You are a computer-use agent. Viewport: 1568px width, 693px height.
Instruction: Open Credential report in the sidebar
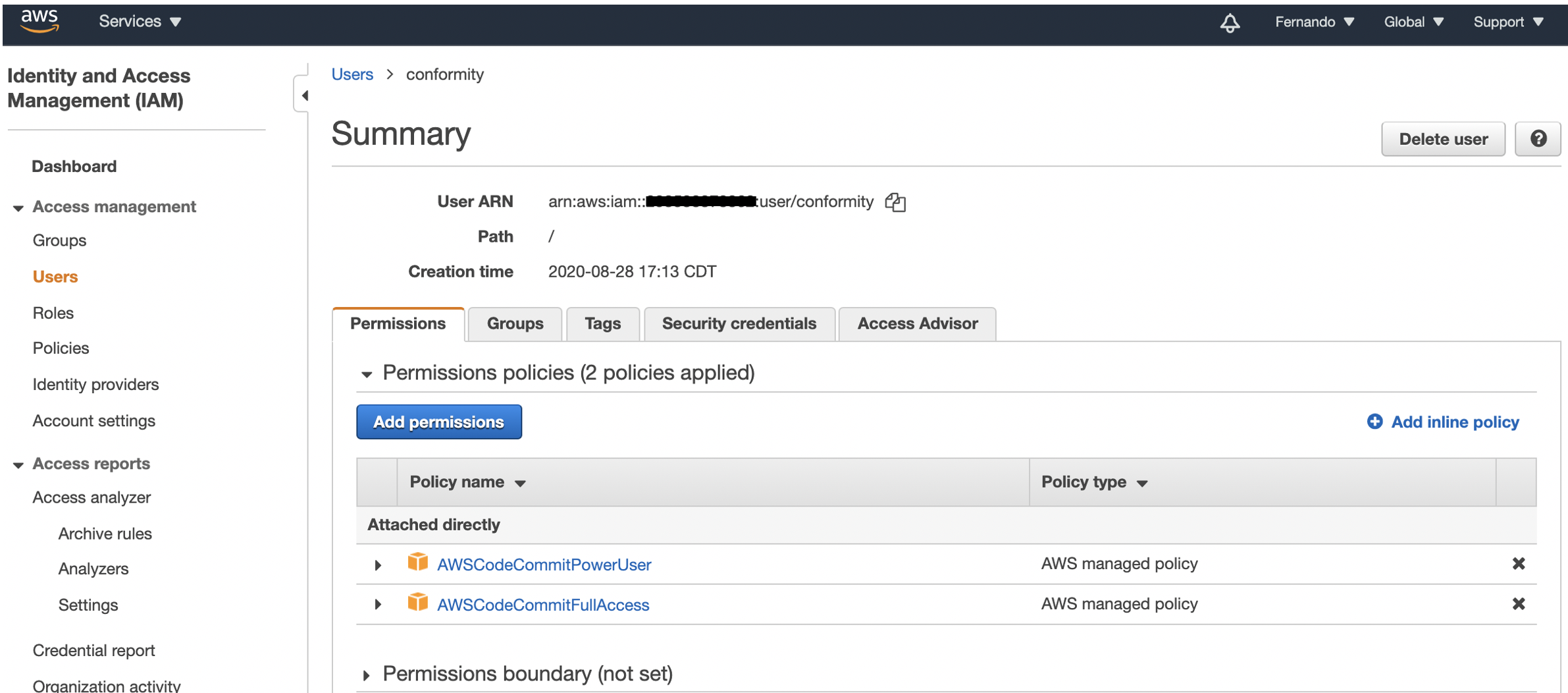tap(94, 650)
